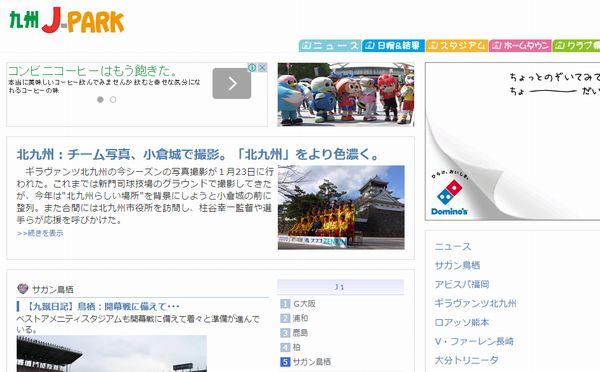This screenshot has height=372, width=600.
Task: Open the コンビニコーヒーはもう飽きた ad headline
Action: [x=93, y=71]
